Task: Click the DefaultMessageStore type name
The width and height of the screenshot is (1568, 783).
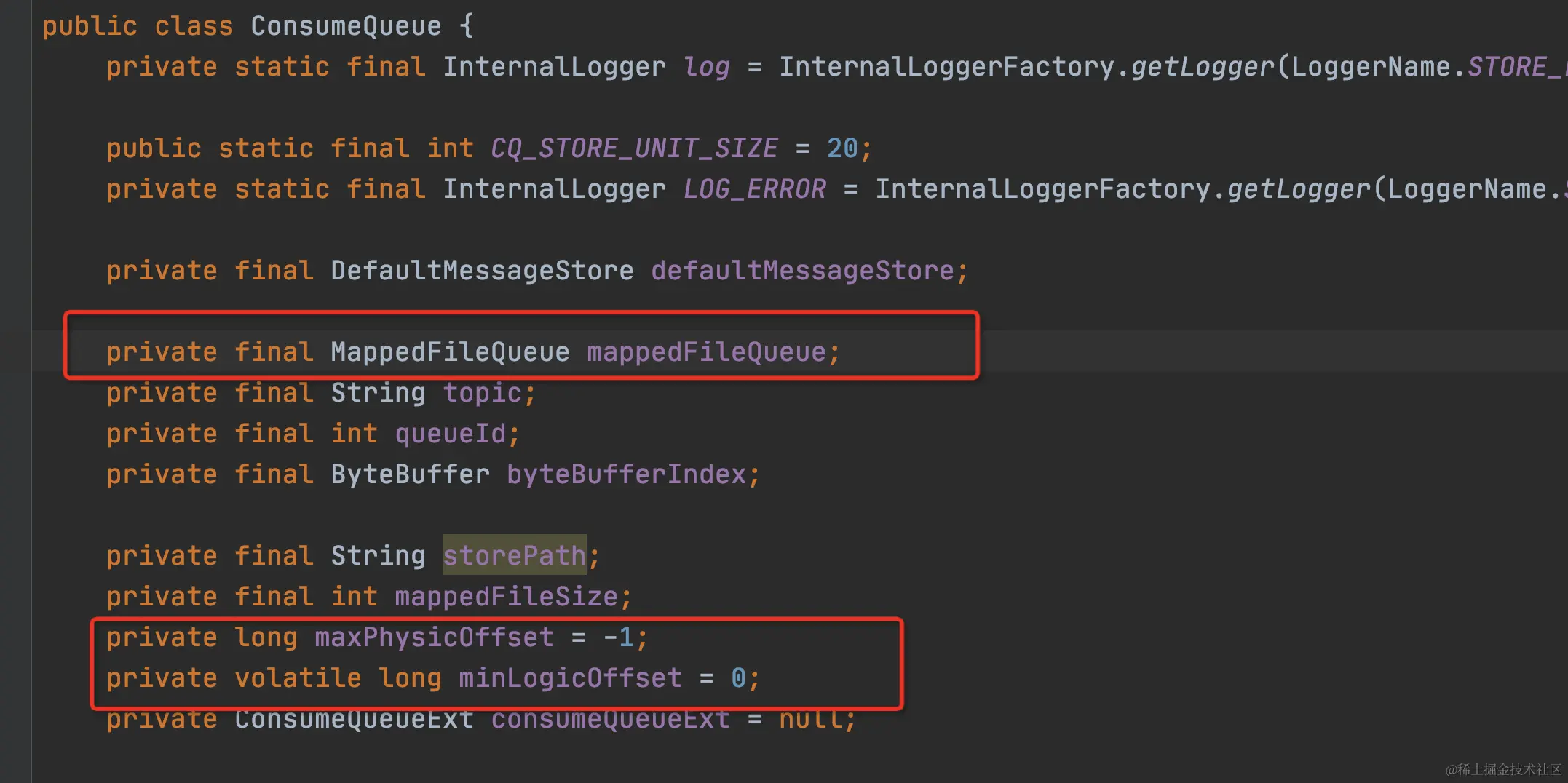Action: (482, 271)
